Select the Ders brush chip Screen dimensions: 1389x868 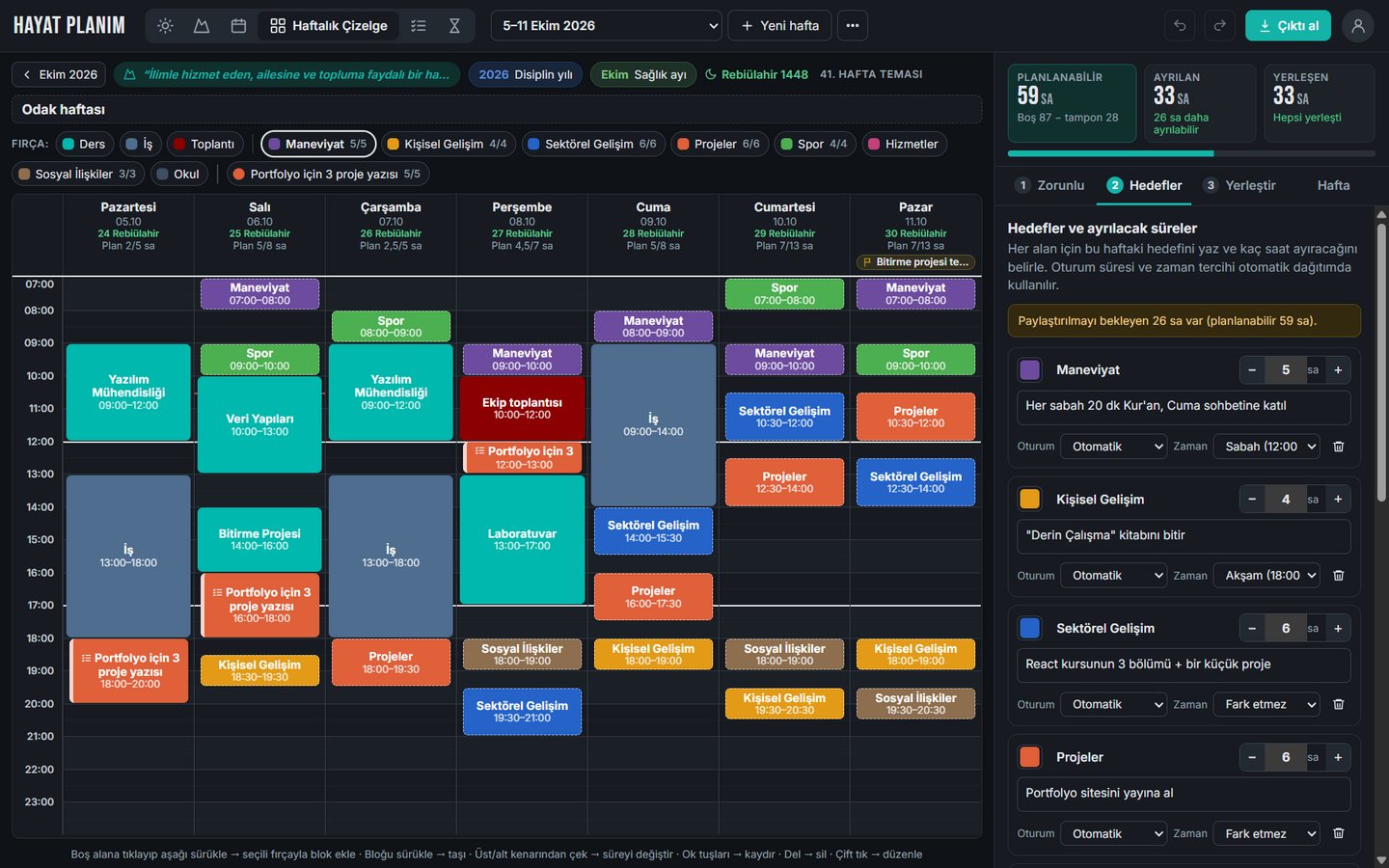pos(83,145)
